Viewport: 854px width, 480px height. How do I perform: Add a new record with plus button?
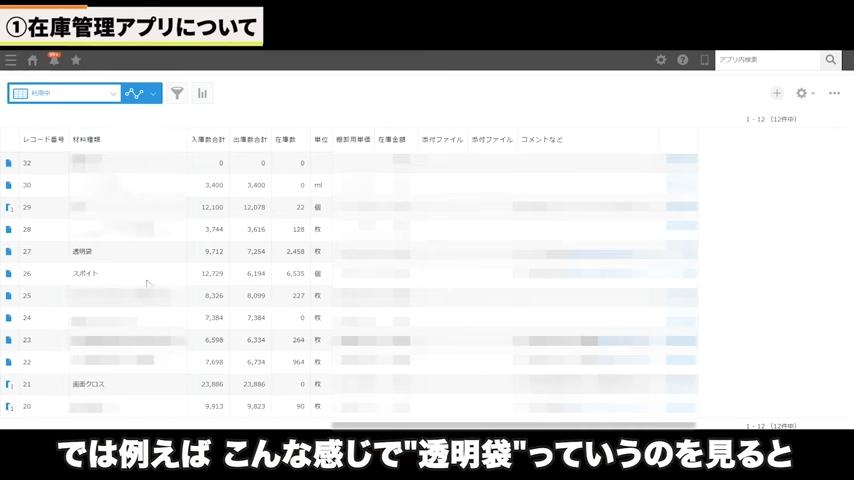[x=777, y=93]
